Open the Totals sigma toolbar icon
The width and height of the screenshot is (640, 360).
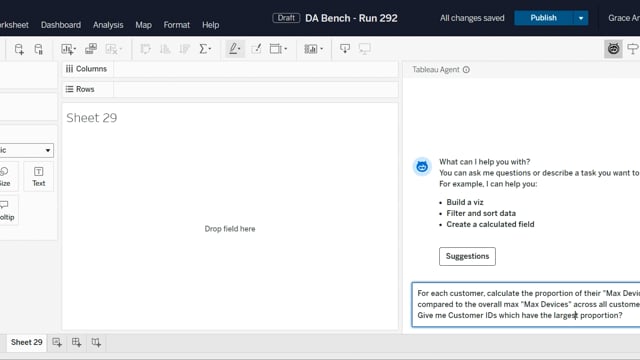205,49
